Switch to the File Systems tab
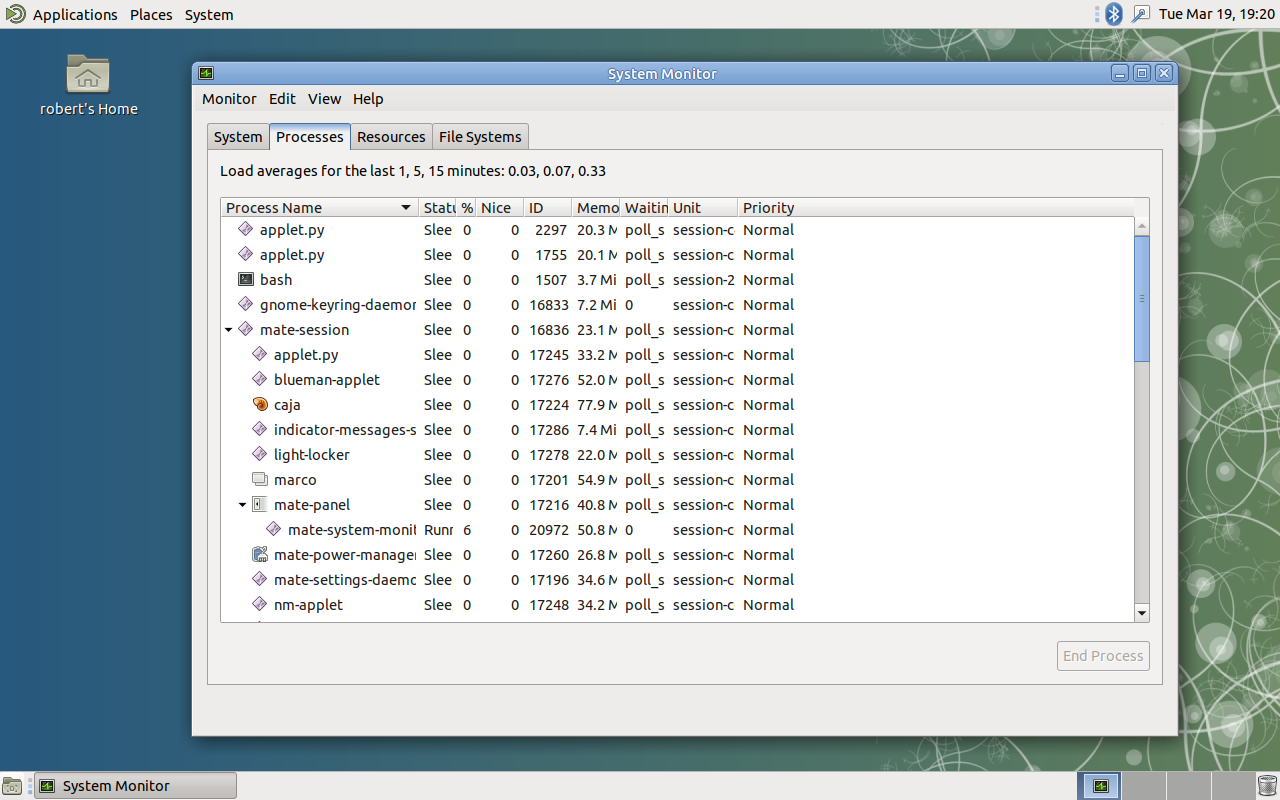 (x=480, y=137)
